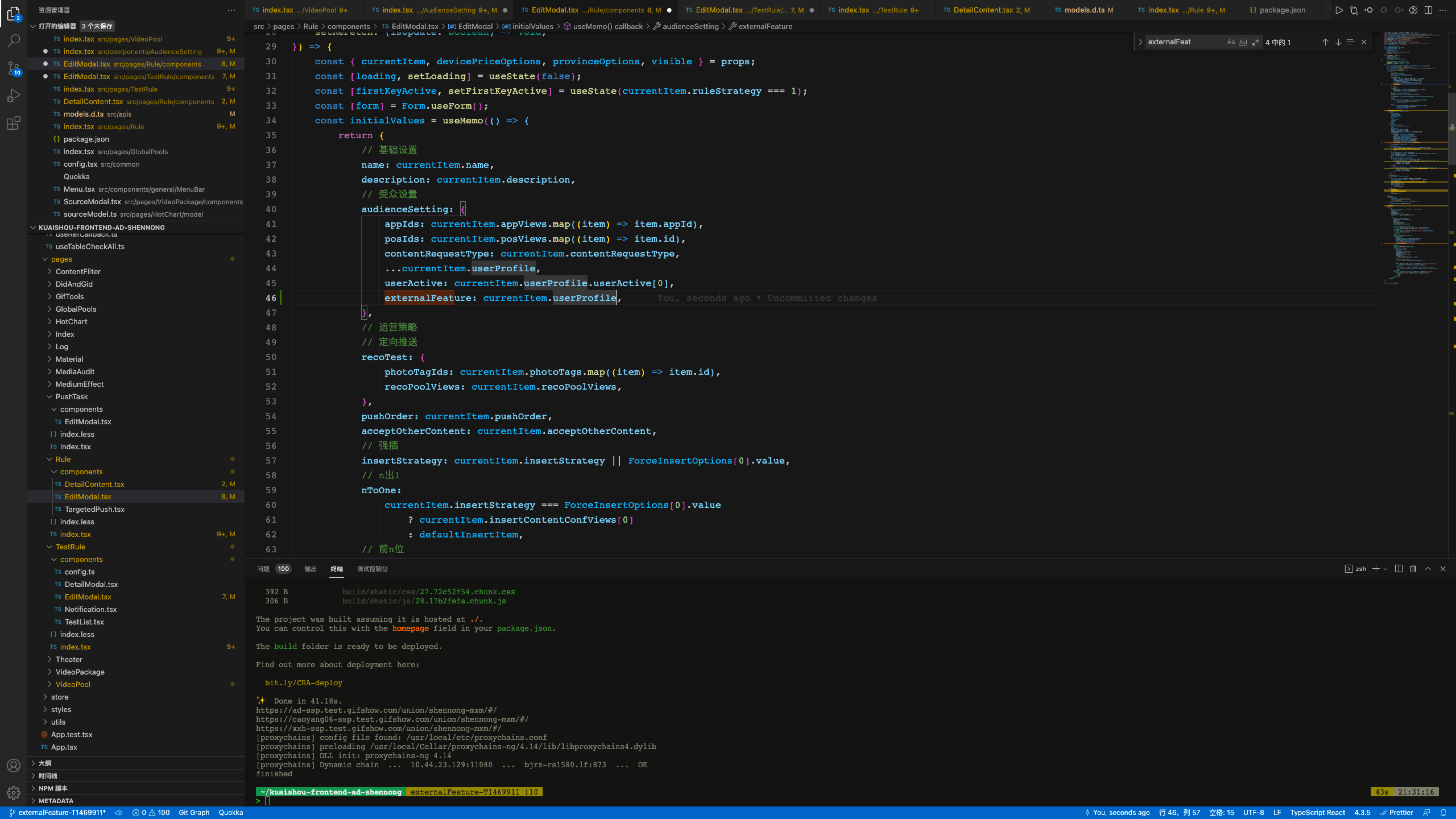Image resolution: width=1456 pixels, height=819 pixels.
Task: Open terminal launch profile dropdown arrow
Action: (x=1385, y=569)
